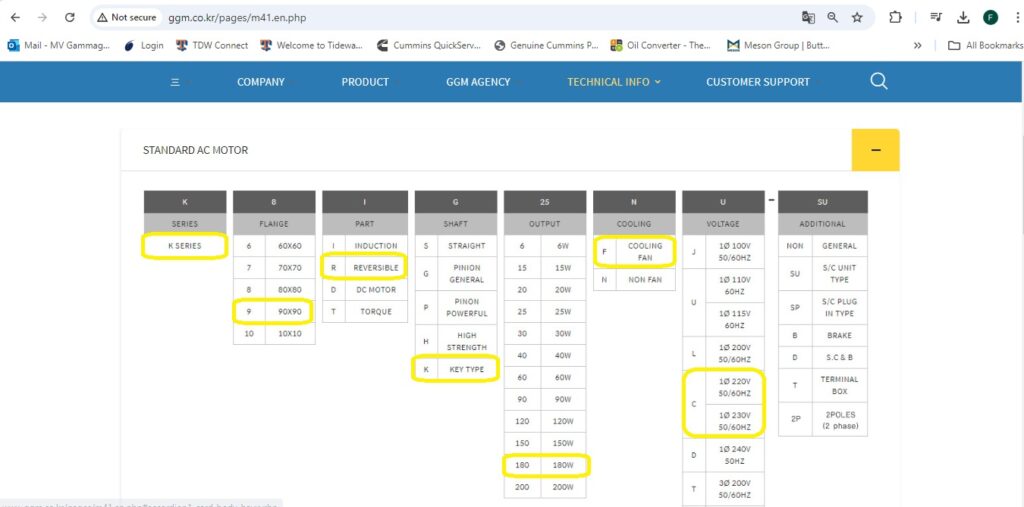Open the Company menu
This screenshot has width=1024, height=507.
click(261, 82)
